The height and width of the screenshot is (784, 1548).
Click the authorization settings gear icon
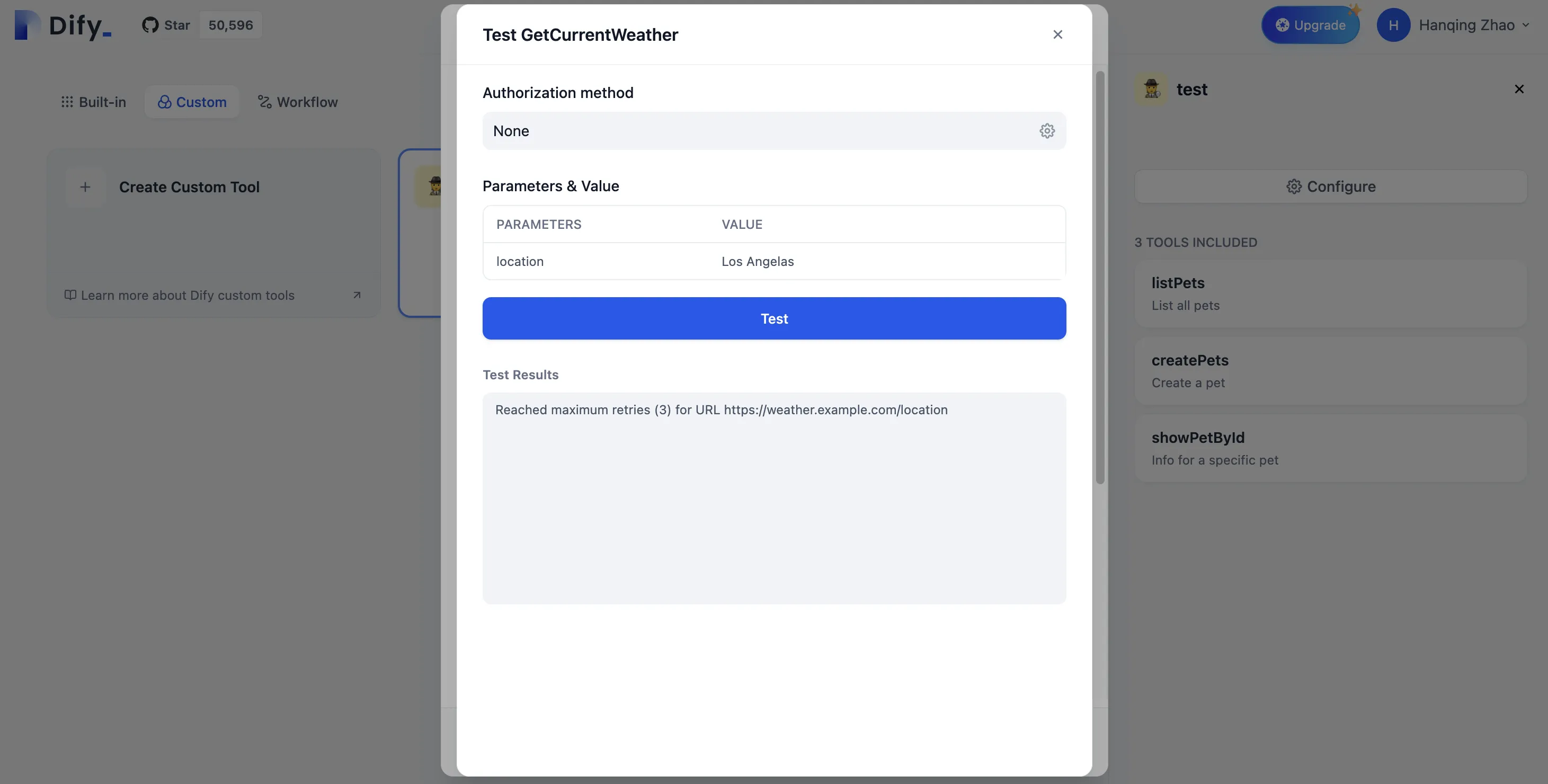tap(1047, 131)
